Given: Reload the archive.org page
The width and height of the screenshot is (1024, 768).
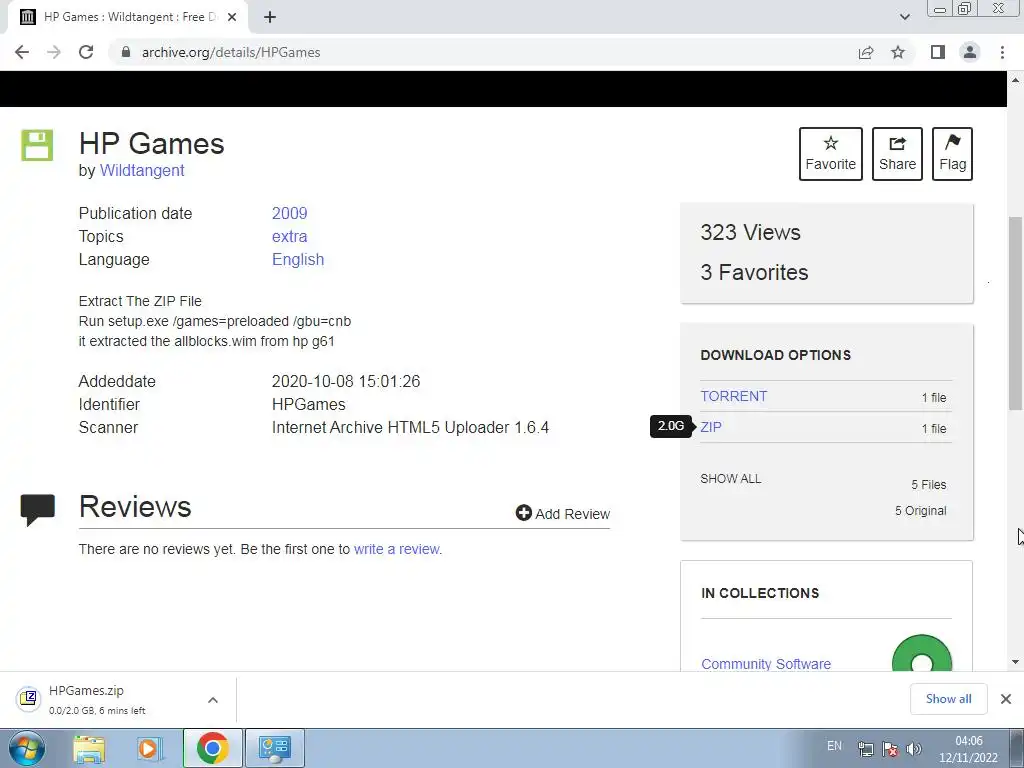Looking at the screenshot, I should coord(86,52).
